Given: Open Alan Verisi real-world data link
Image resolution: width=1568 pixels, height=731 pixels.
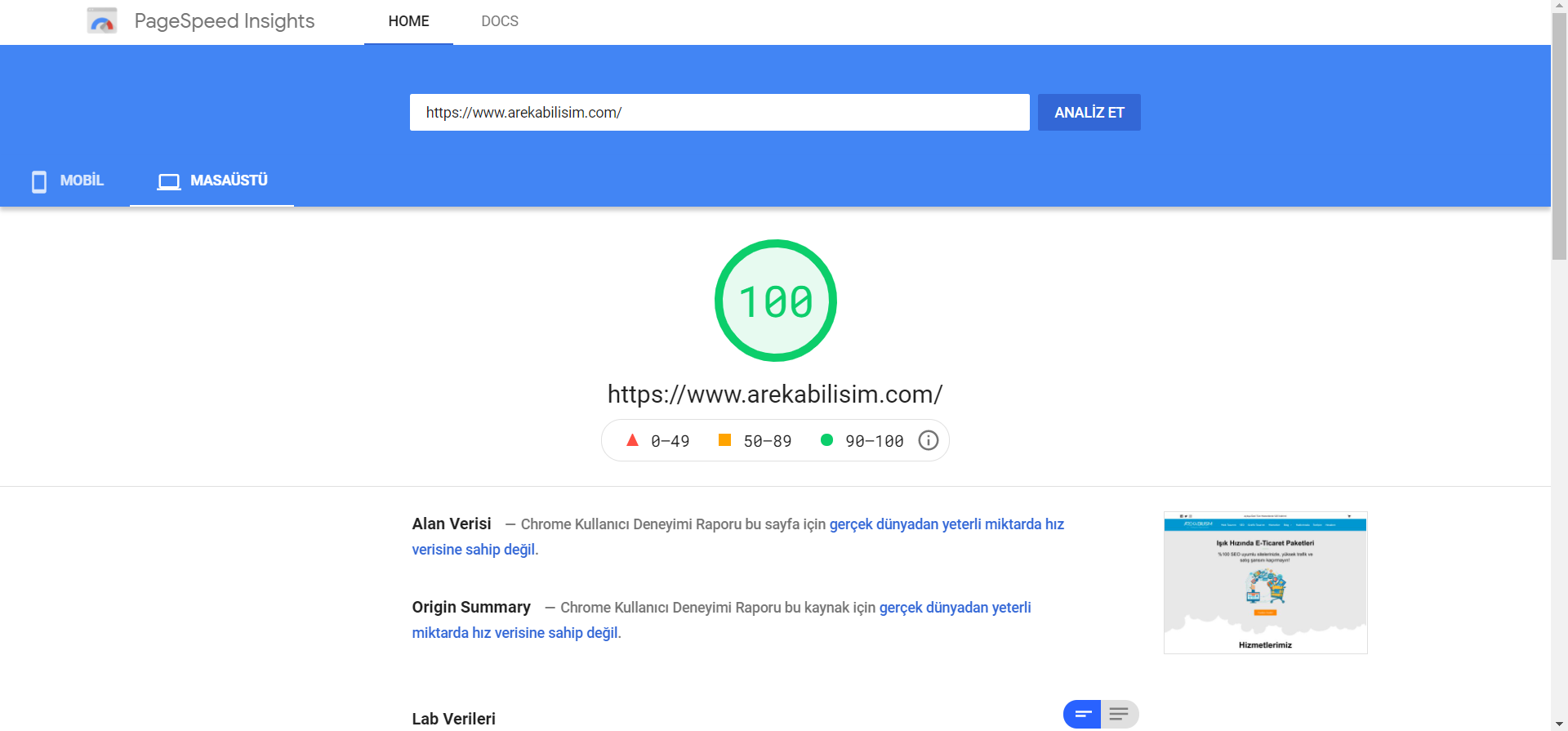Looking at the screenshot, I should click(946, 524).
